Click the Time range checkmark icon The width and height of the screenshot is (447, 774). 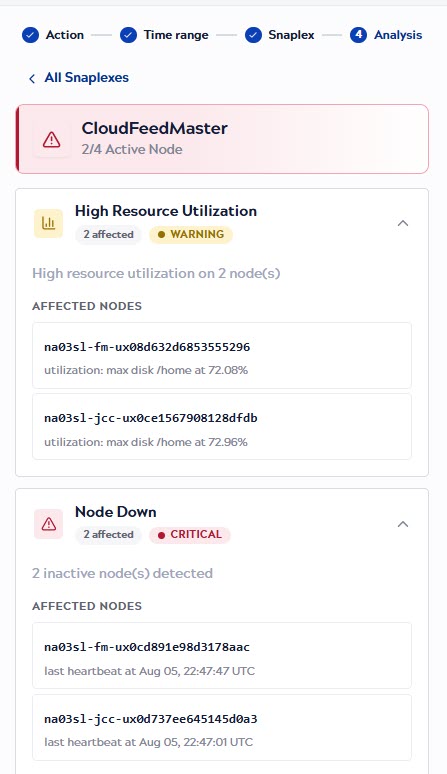click(128, 35)
